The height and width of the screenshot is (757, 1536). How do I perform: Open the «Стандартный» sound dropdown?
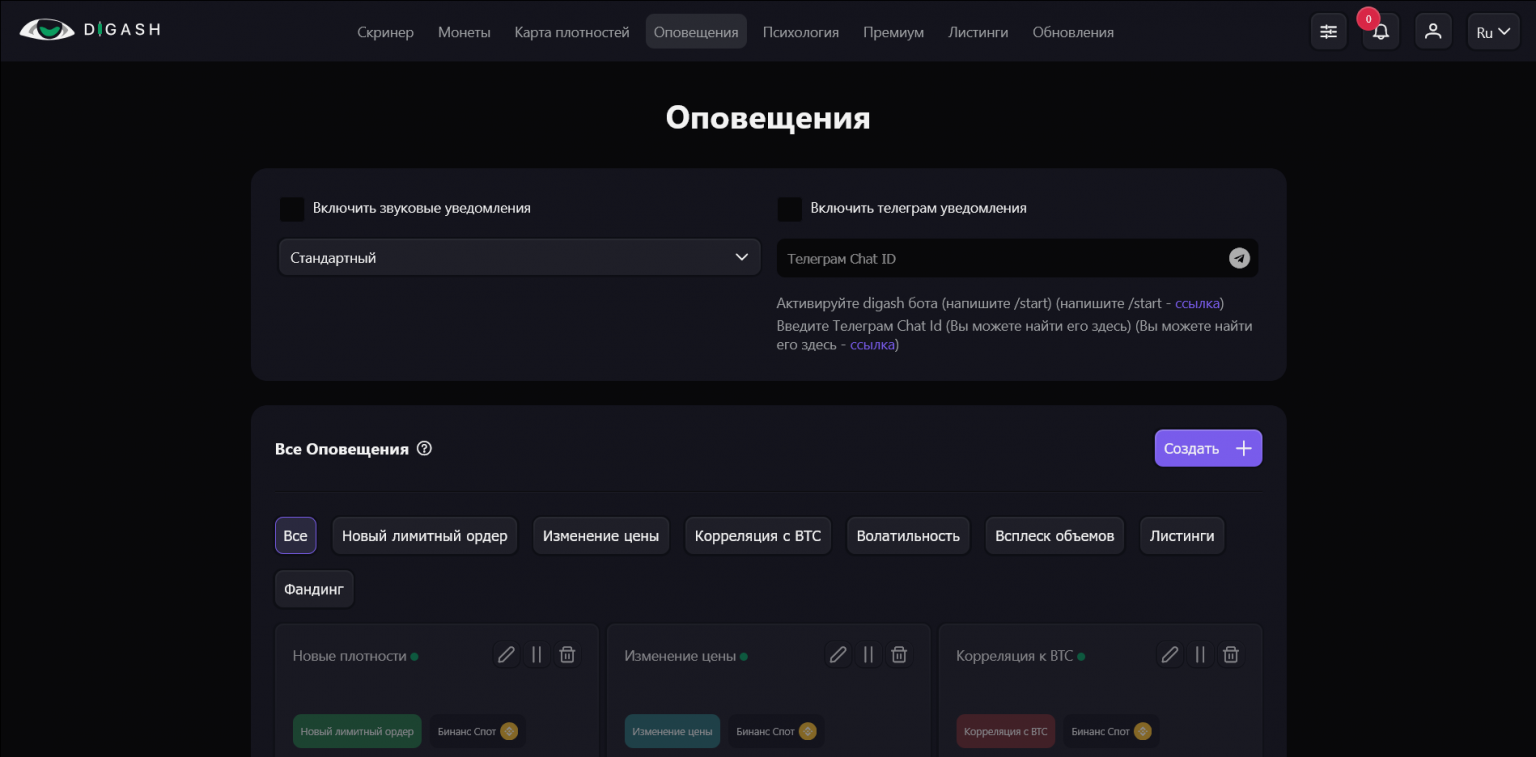[519, 257]
